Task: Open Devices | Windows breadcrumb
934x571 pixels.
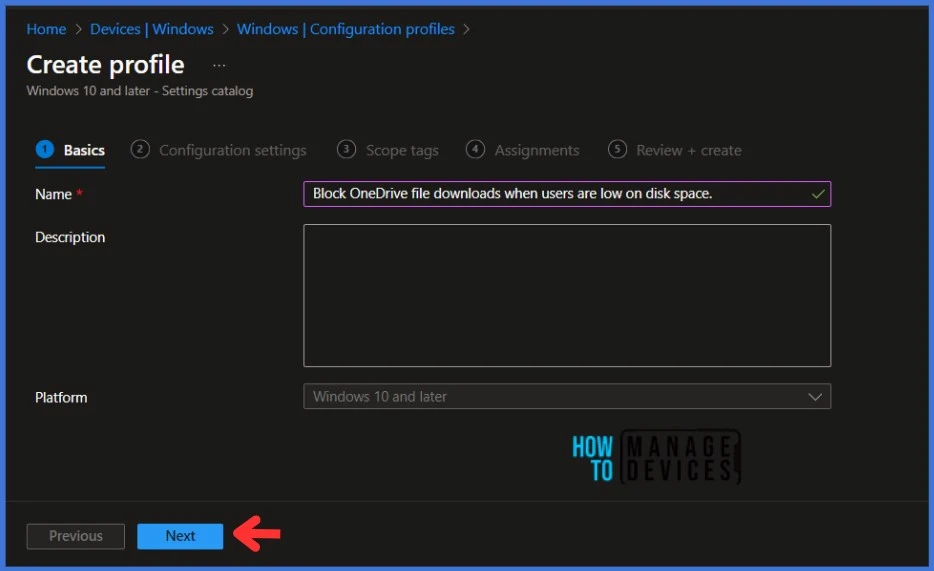Action: [151, 29]
